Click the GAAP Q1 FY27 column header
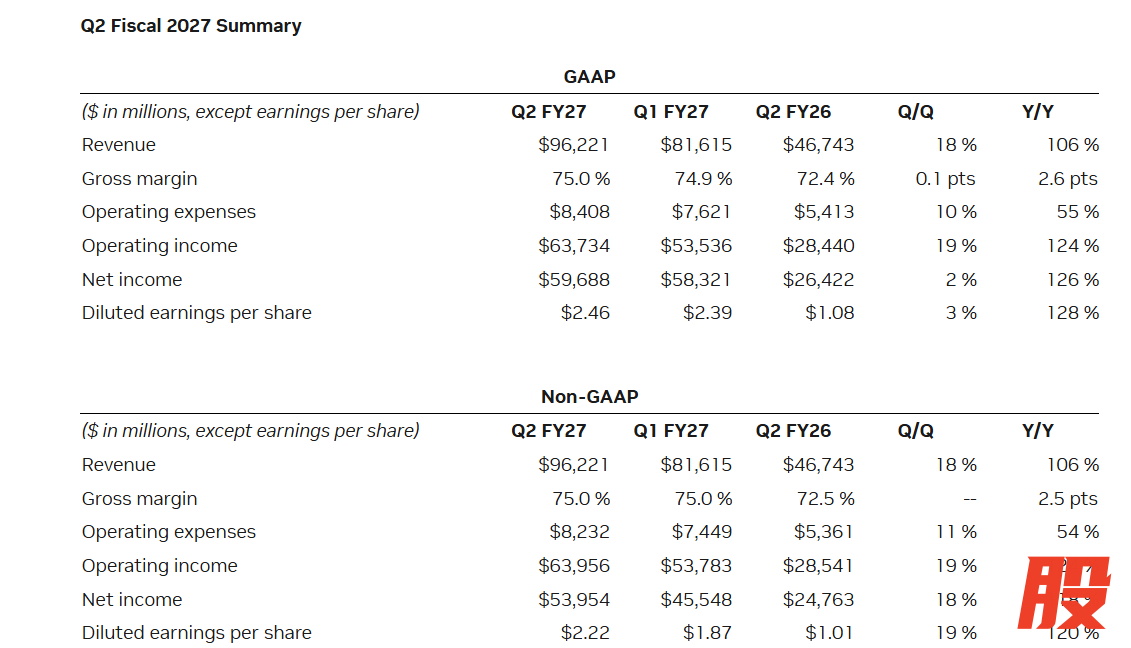Screen dimensions: 1131x648 (671, 112)
